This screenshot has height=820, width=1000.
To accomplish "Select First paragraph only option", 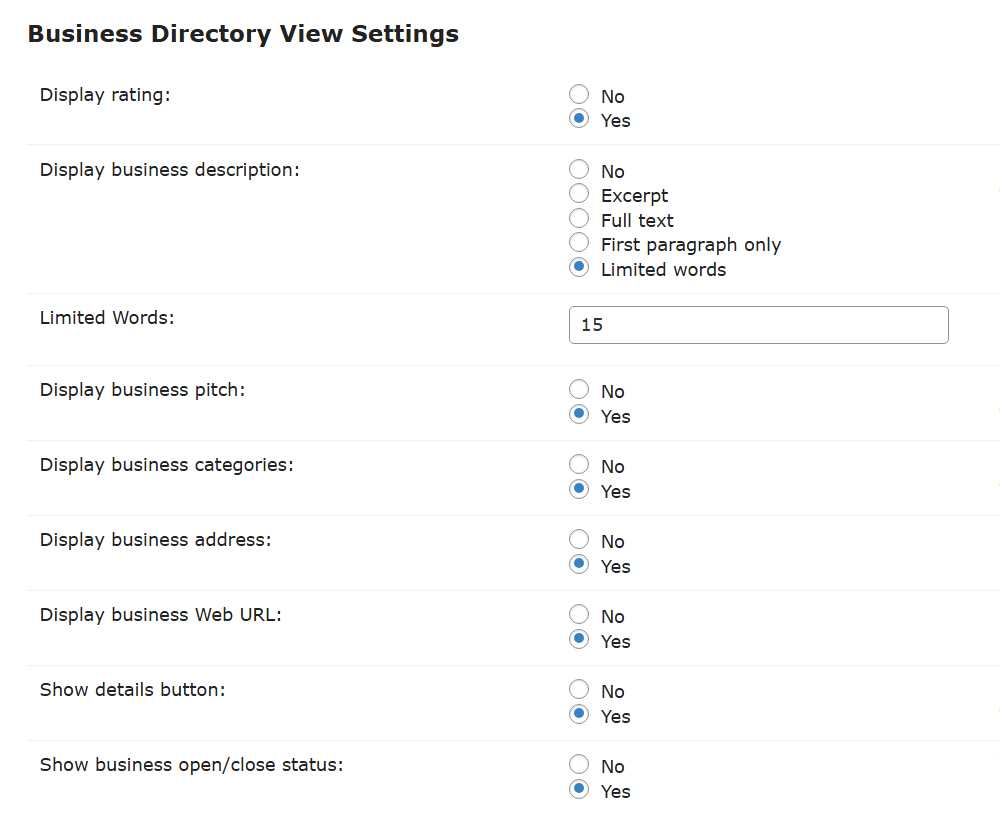I will [579, 243].
